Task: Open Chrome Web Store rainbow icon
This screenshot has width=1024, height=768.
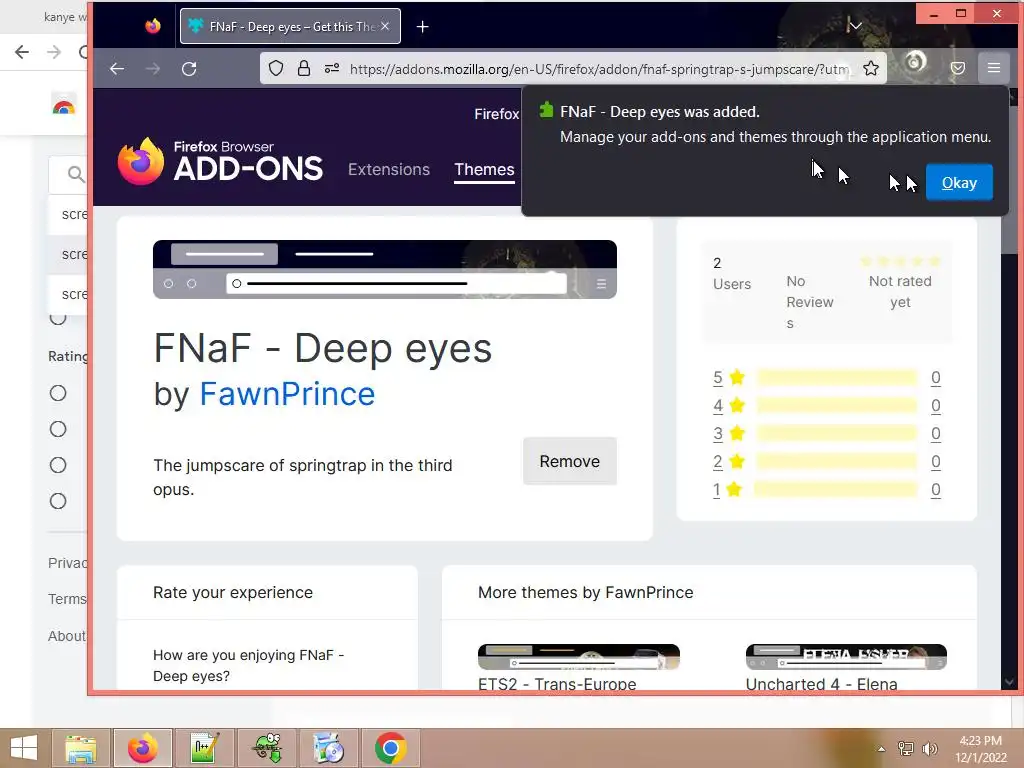Action: point(63,106)
